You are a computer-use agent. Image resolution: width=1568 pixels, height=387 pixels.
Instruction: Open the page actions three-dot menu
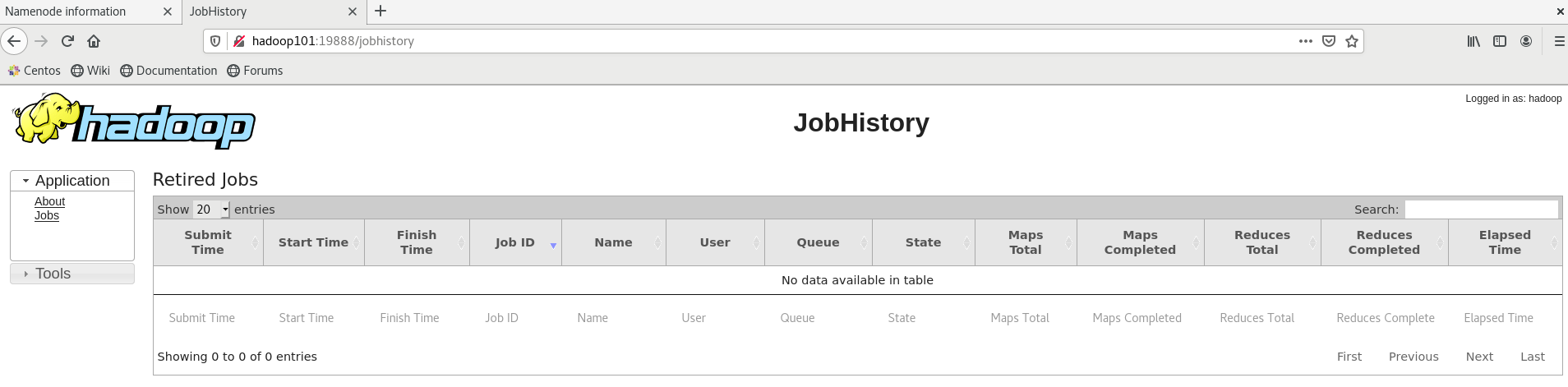pos(1305,41)
